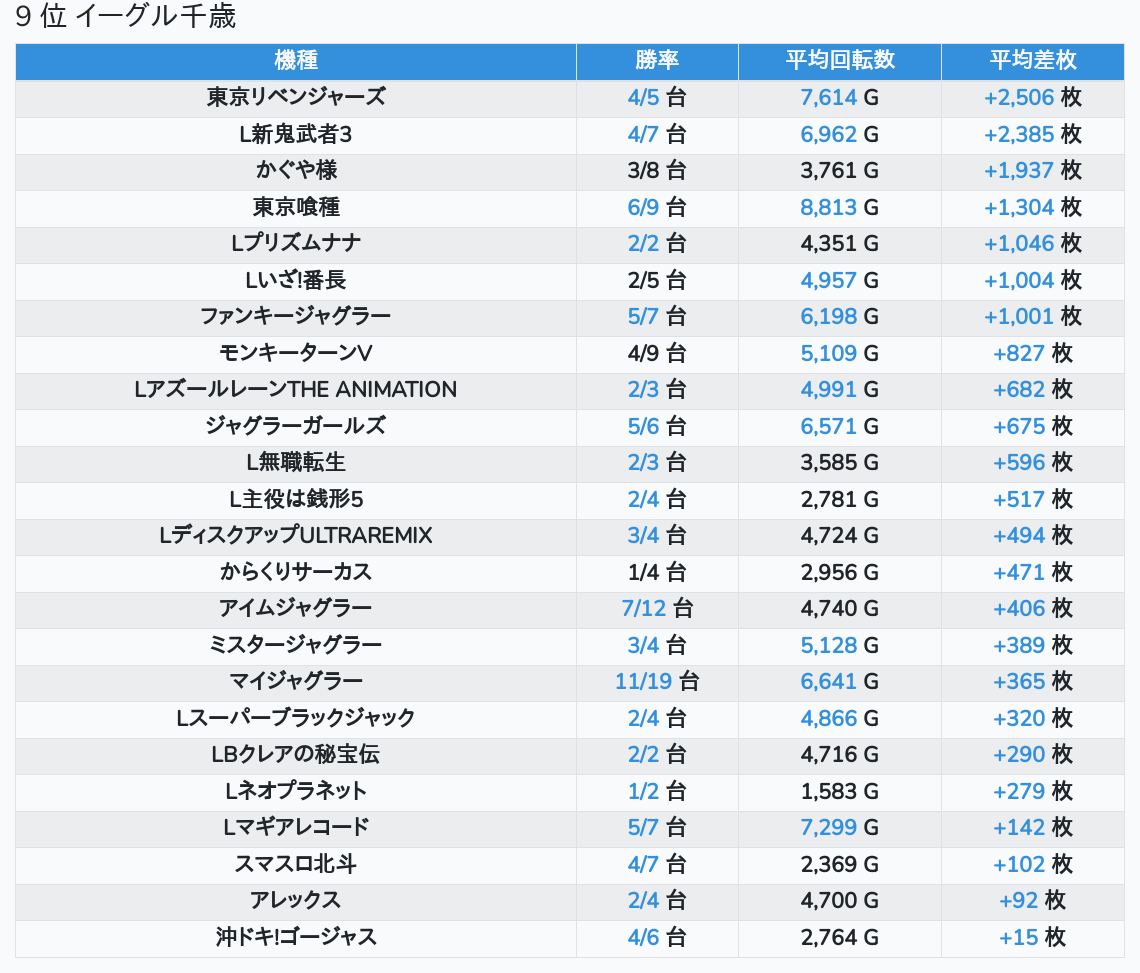Screen dimensions: 1140x973
Task: Click the 4/5 win rate value
Action: [x=644, y=97]
